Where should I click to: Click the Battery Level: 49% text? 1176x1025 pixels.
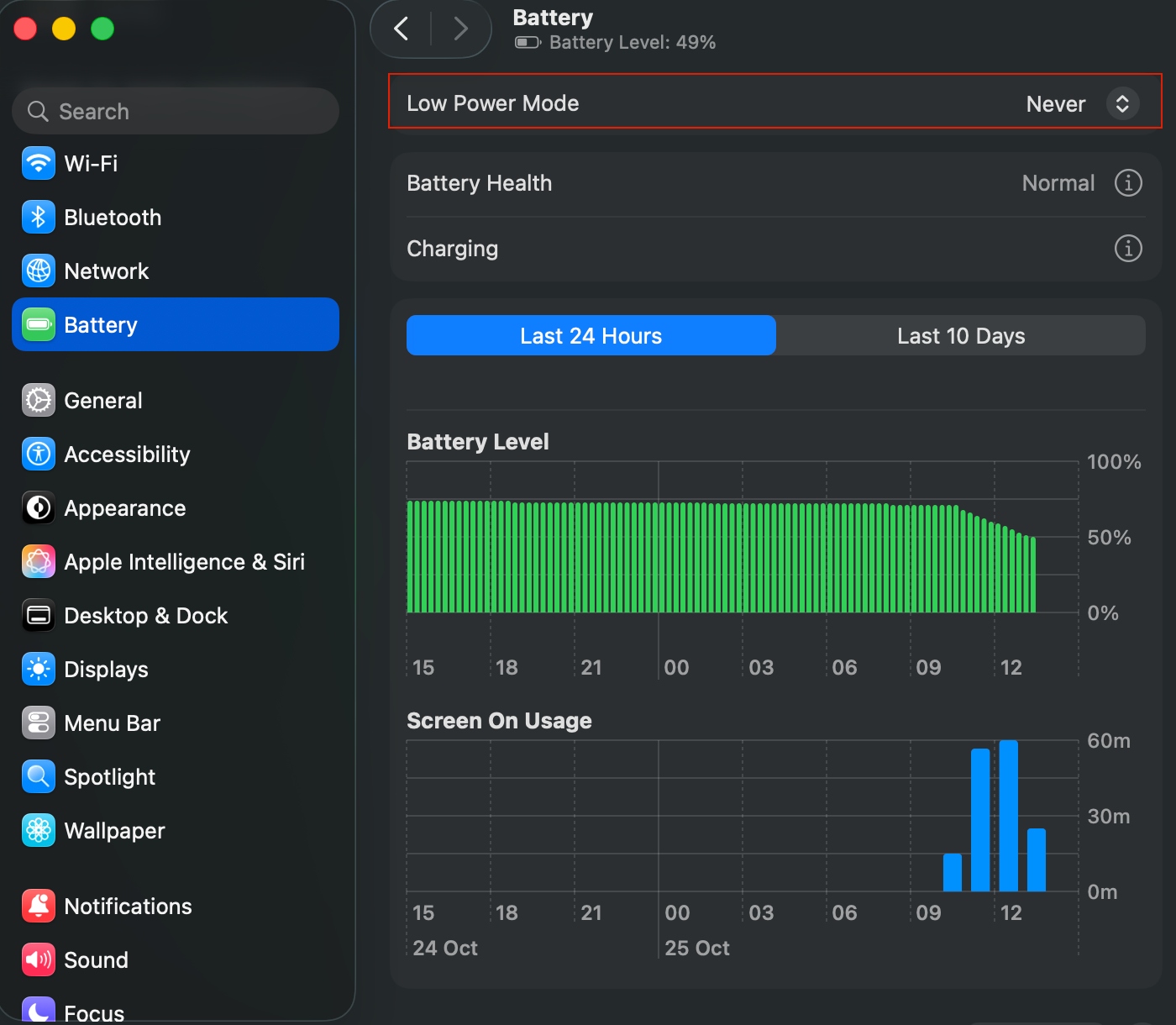coord(633,42)
